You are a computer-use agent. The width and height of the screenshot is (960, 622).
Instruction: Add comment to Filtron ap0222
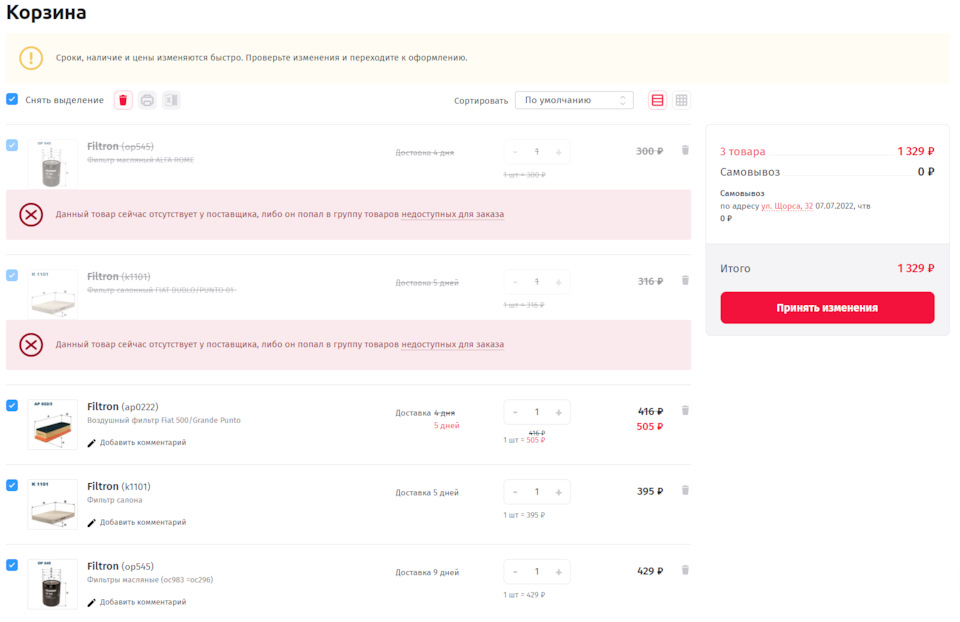coord(143,443)
